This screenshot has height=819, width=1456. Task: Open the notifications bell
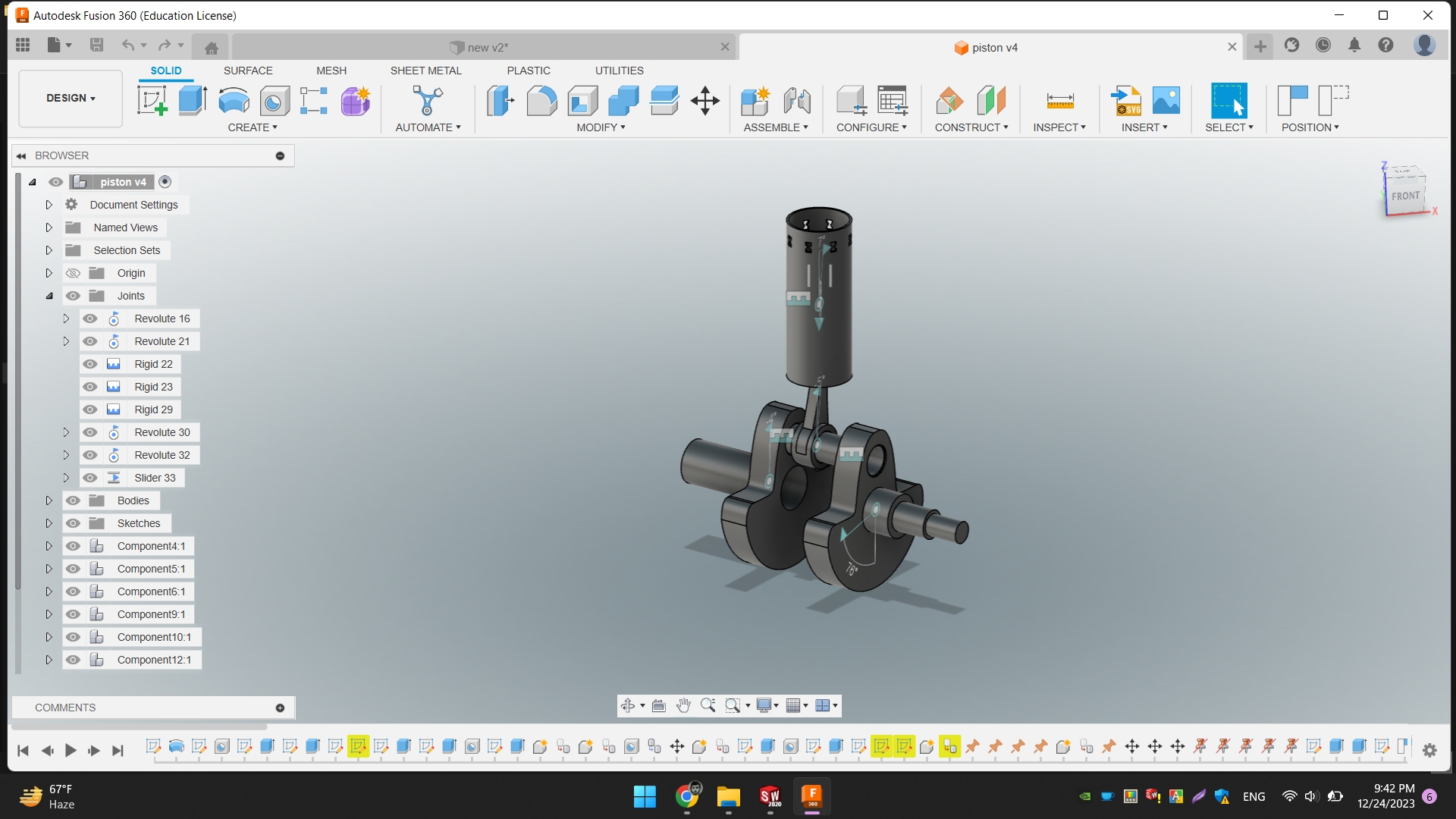(1354, 45)
